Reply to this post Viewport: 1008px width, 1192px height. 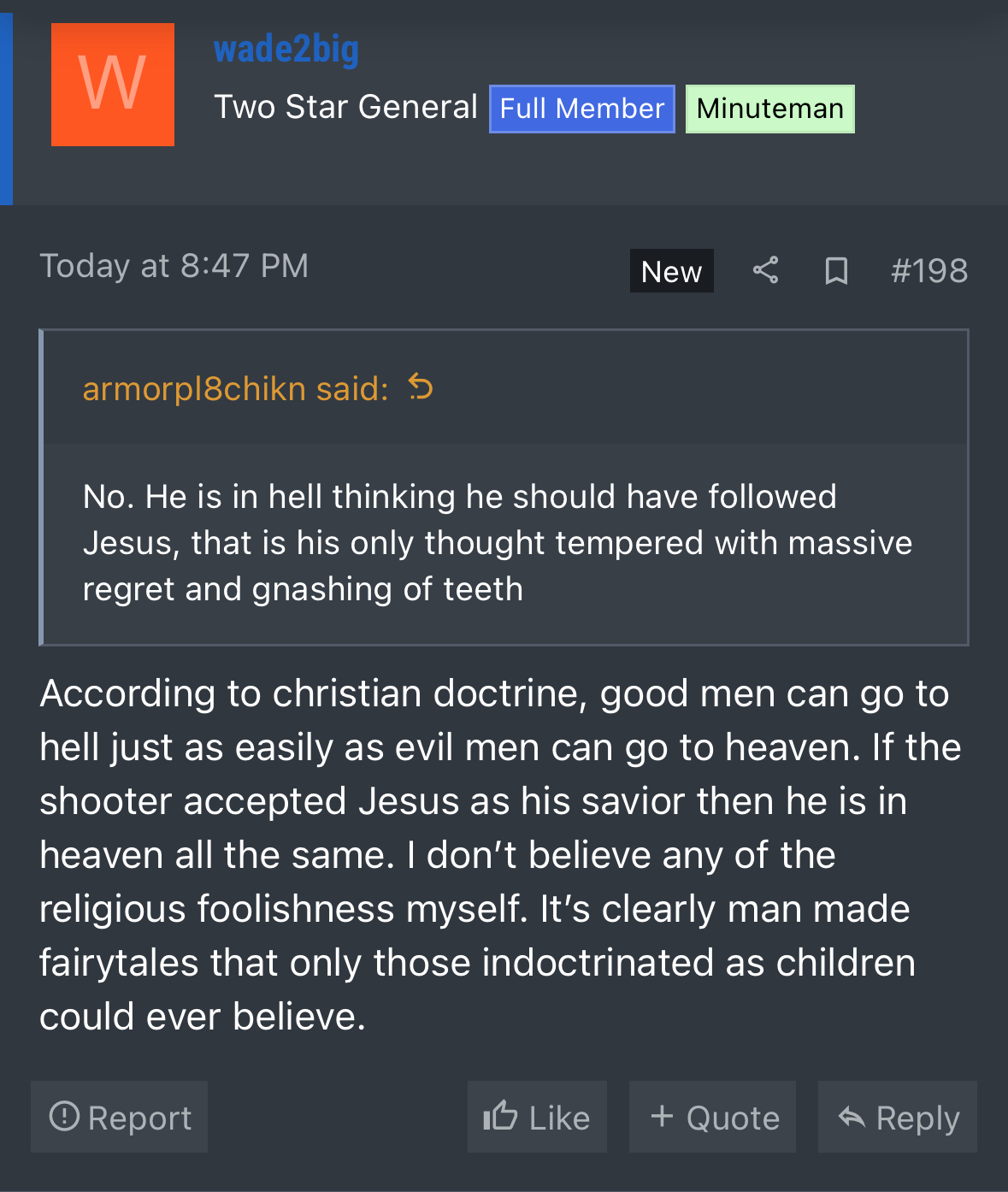pyautogui.click(x=898, y=1117)
